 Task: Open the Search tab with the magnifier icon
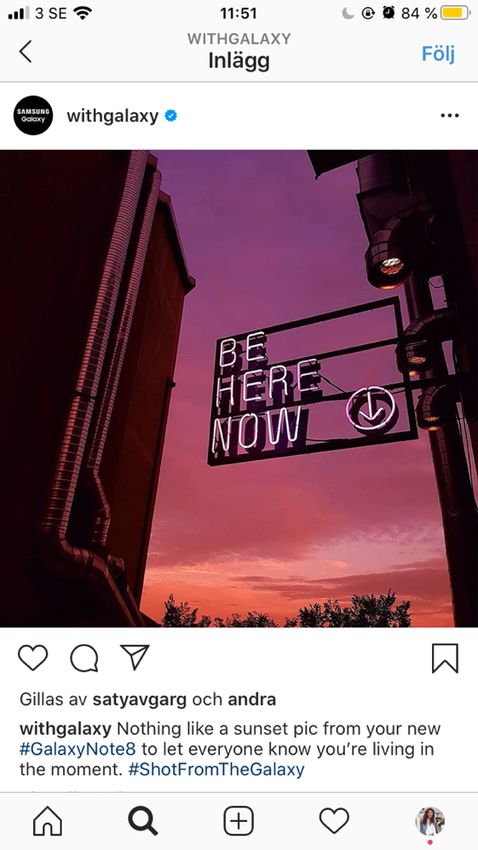pos(143,821)
